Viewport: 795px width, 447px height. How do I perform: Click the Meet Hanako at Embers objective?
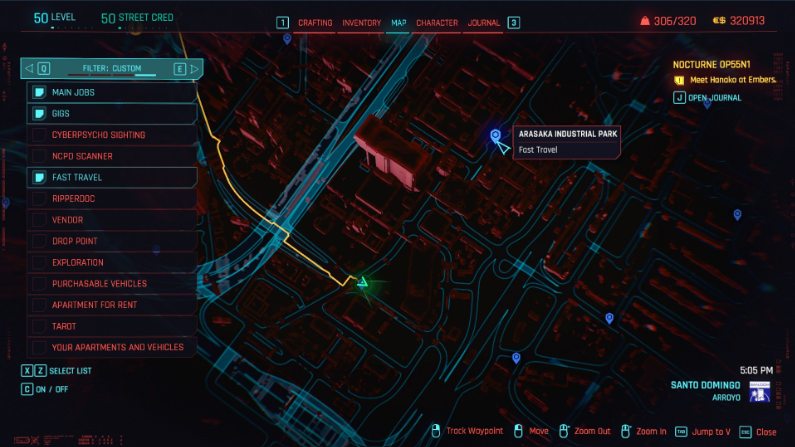coord(733,80)
